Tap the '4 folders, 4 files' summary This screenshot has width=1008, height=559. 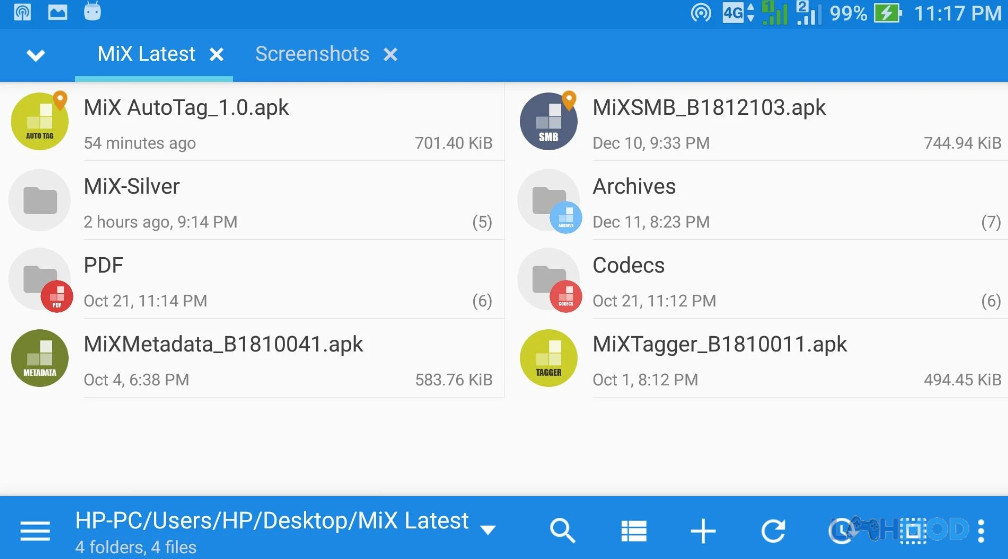tap(136, 547)
